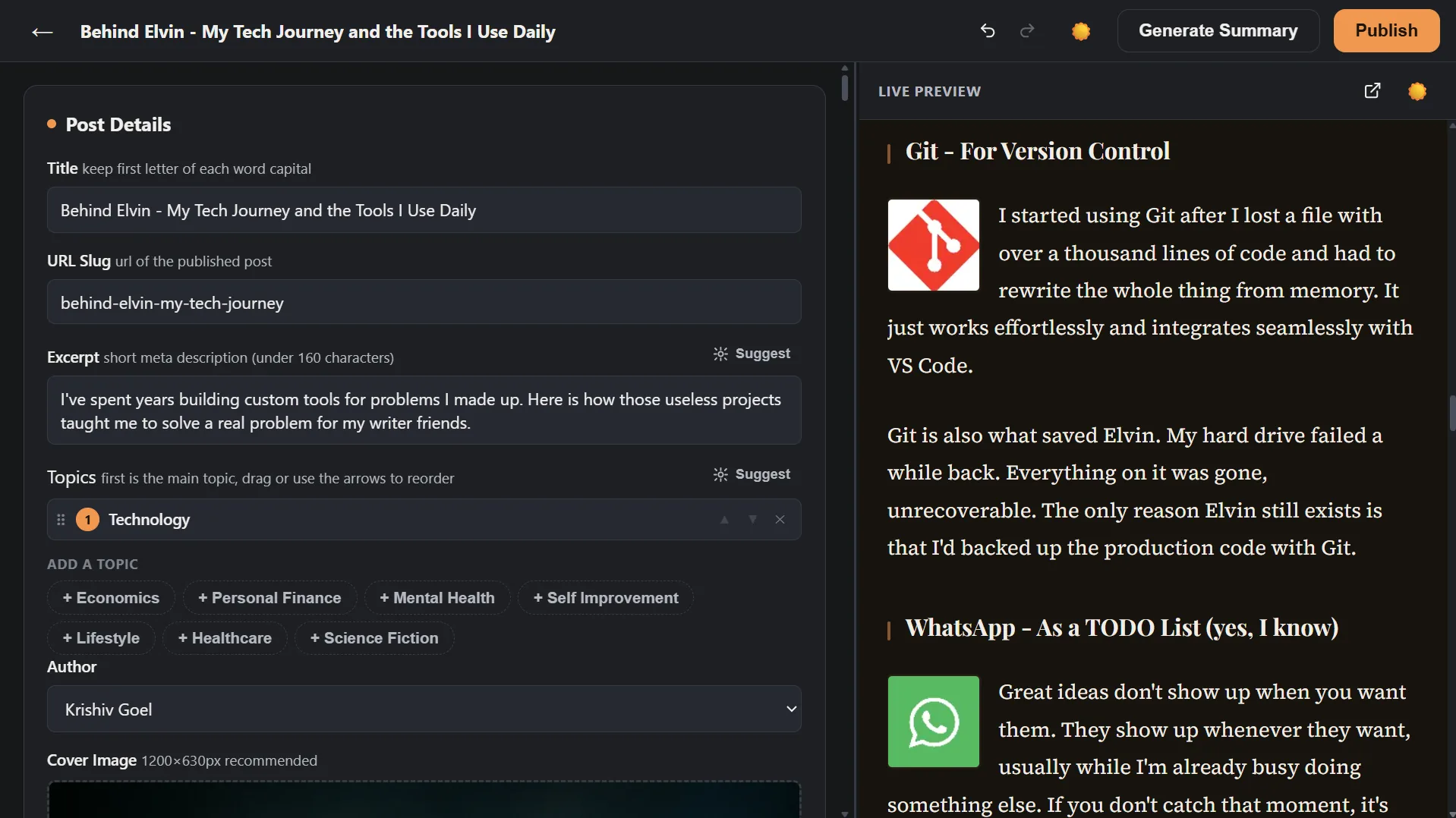Click the undo arrow icon

(988, 31)
